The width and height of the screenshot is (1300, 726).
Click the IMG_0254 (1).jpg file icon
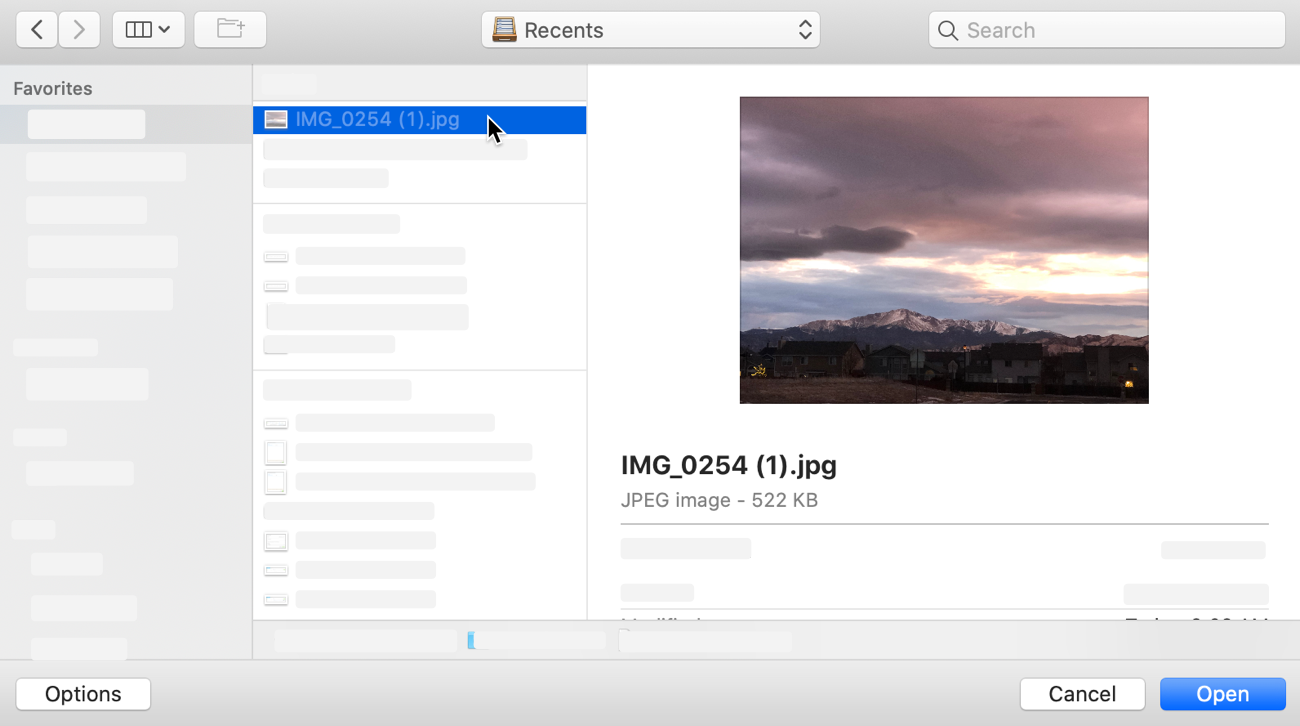(275, 120)
